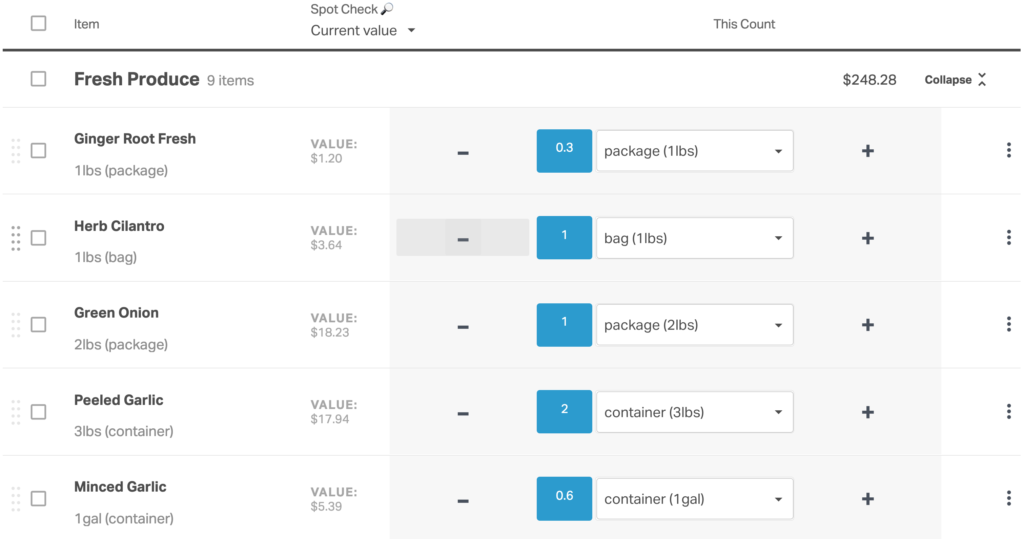The width and height of the screenshot is (1024, 539).
Task: Click the plus icon for Herb Cilantro
Action: pyautogui.click(x=867, y=239)
